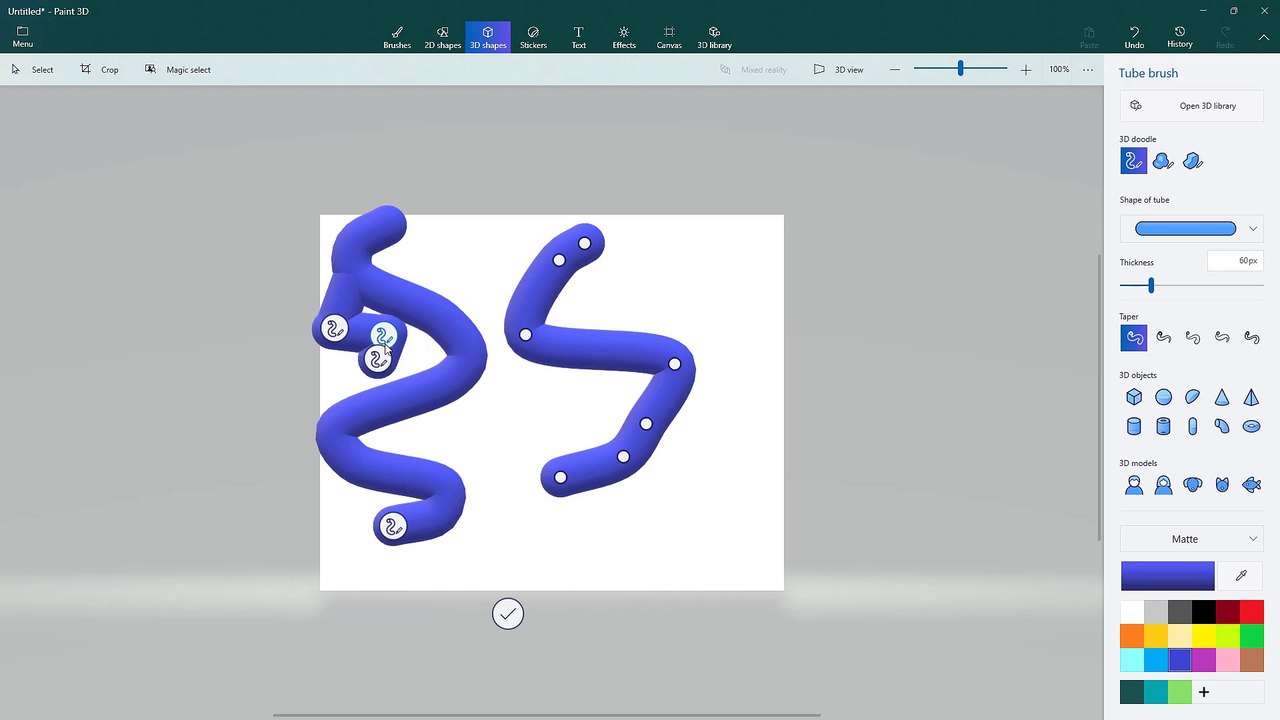Open the Matte material dropdown
The height and width of the screenshot is (720, 1280).
coord(1192,539)
